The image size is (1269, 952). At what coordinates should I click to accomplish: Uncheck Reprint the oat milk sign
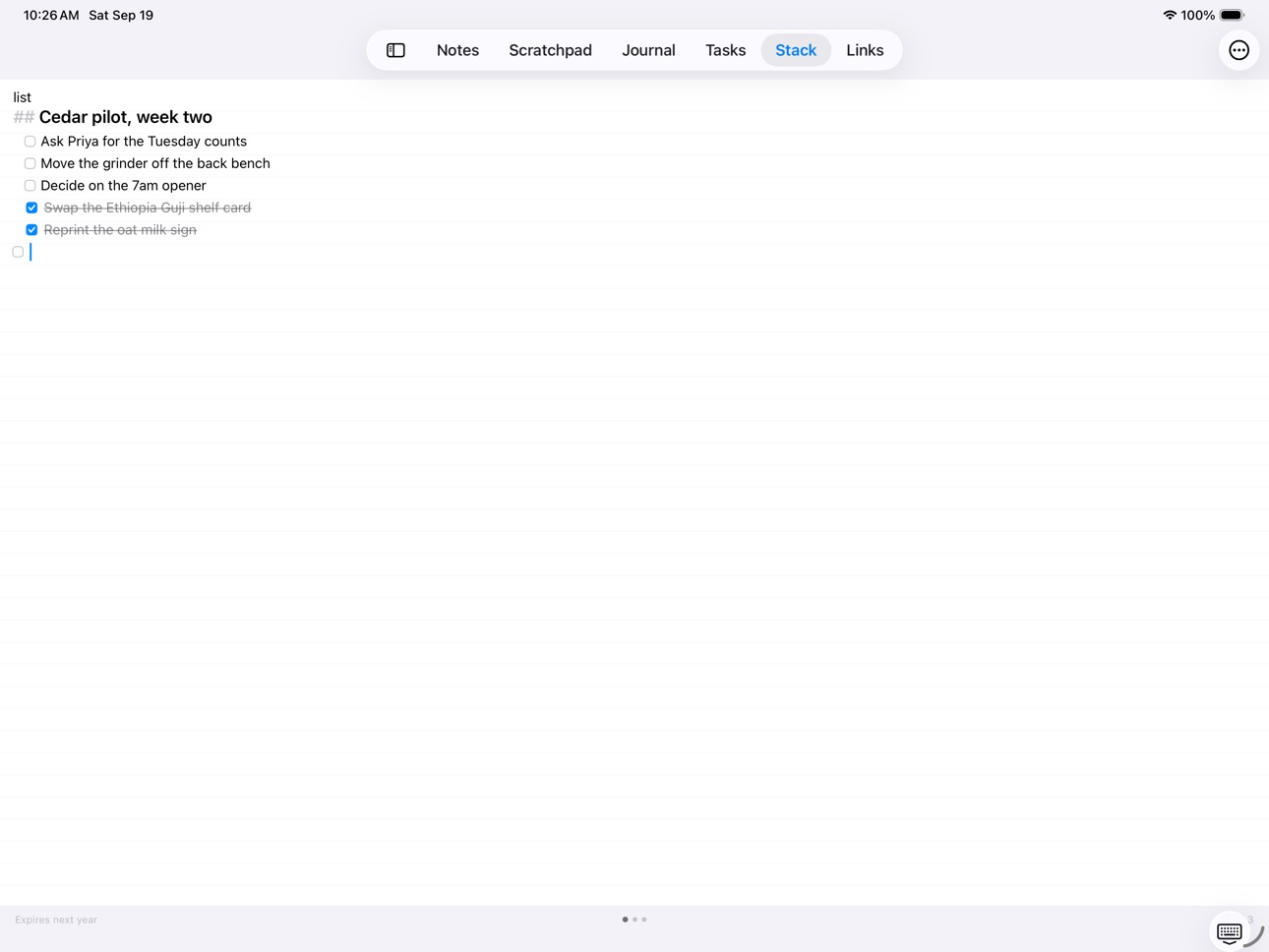coord(31,230)
